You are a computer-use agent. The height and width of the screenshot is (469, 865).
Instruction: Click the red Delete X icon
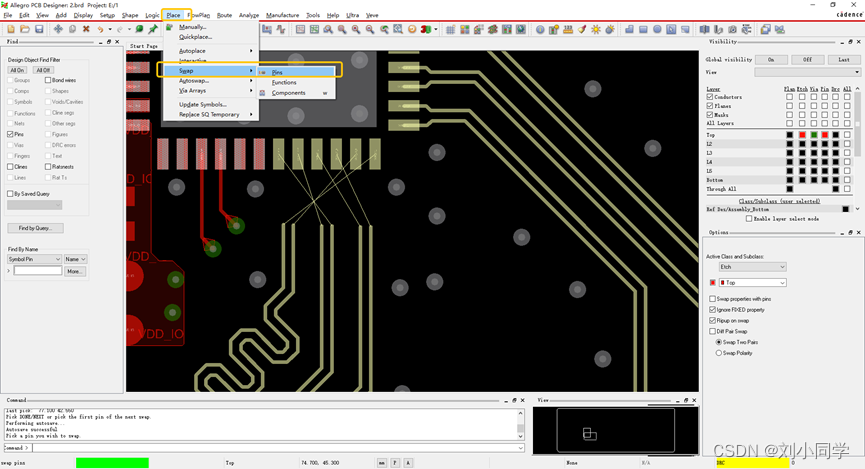pos(86,29)
